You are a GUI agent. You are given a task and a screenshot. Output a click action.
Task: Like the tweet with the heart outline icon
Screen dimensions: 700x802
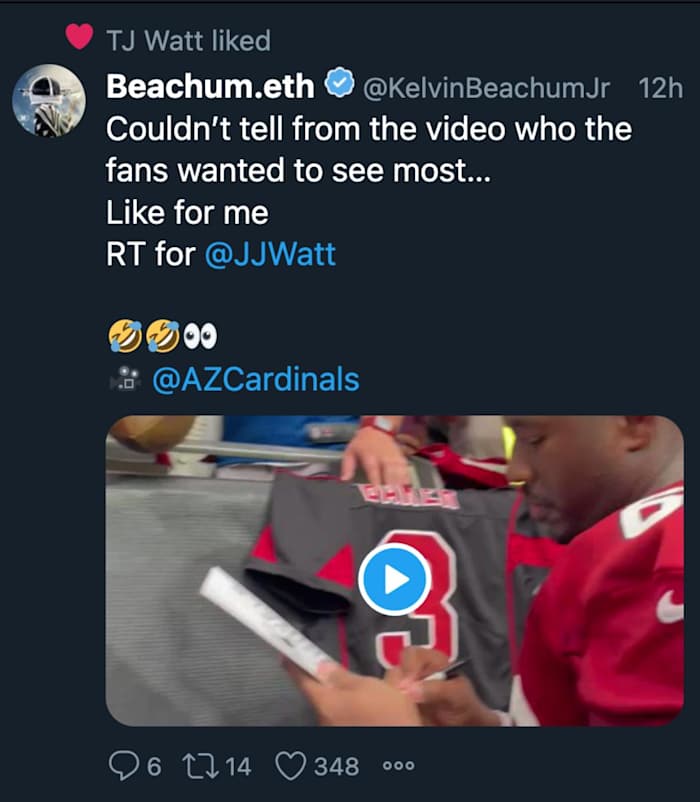pyautogui.click(x=290, y=766)
